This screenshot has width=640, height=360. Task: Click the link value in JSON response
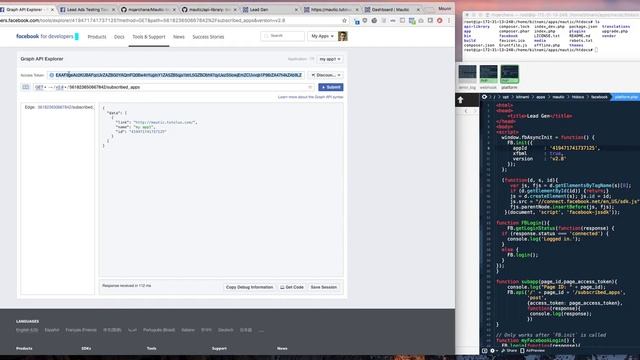[165, 122]
